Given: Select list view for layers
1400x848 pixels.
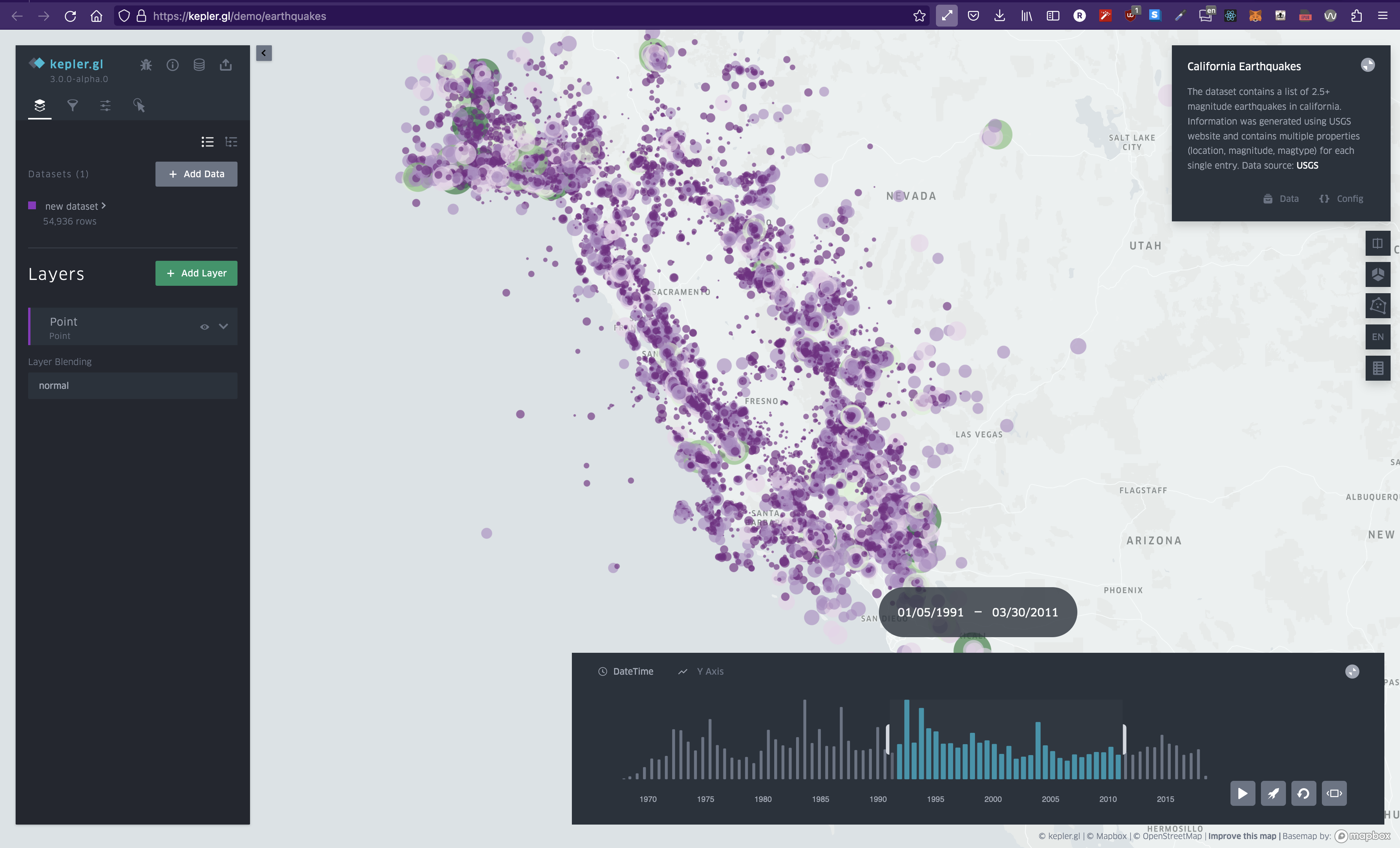Looking at the screenshot, I should (x=207, y=141).
